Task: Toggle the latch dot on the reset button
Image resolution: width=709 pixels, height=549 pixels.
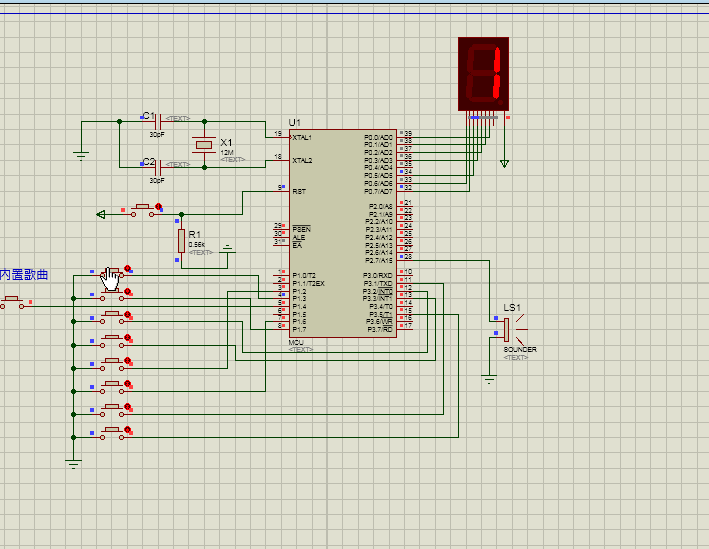Action: pos(158,206)
